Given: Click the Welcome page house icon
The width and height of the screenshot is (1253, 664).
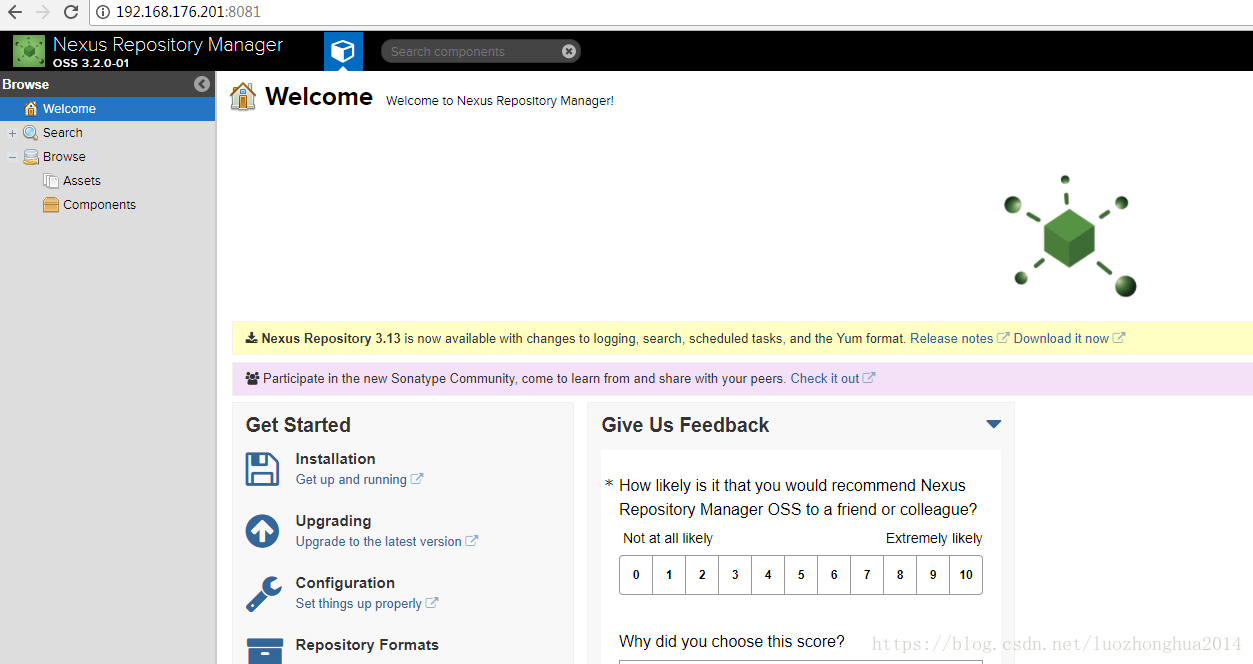Looking at the screenshot, I should [243, 97].
